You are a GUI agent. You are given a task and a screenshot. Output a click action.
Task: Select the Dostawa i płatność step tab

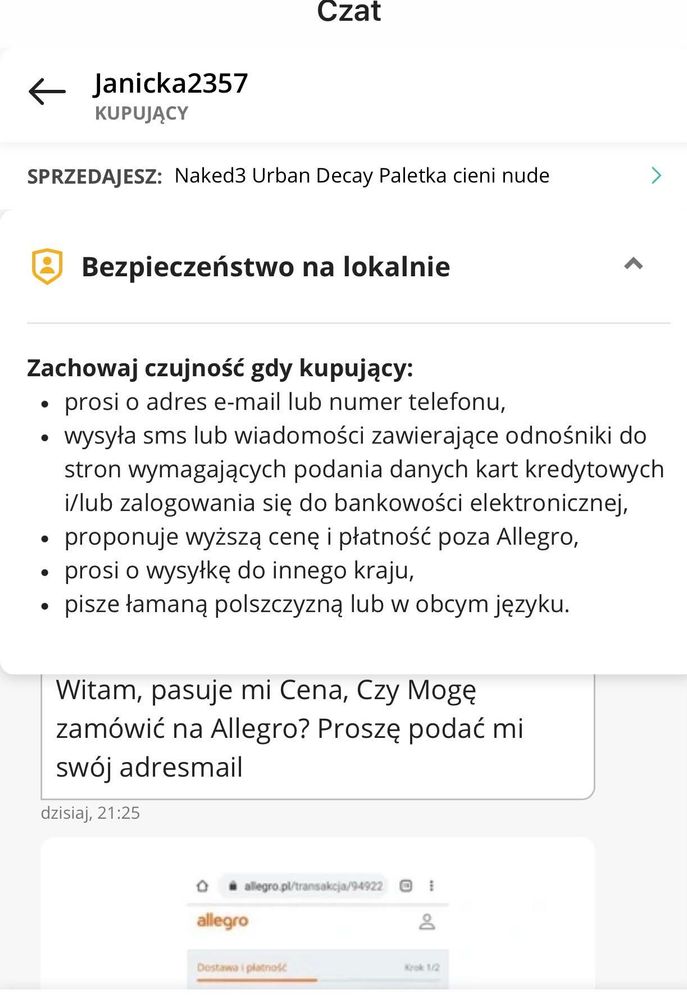242,967
